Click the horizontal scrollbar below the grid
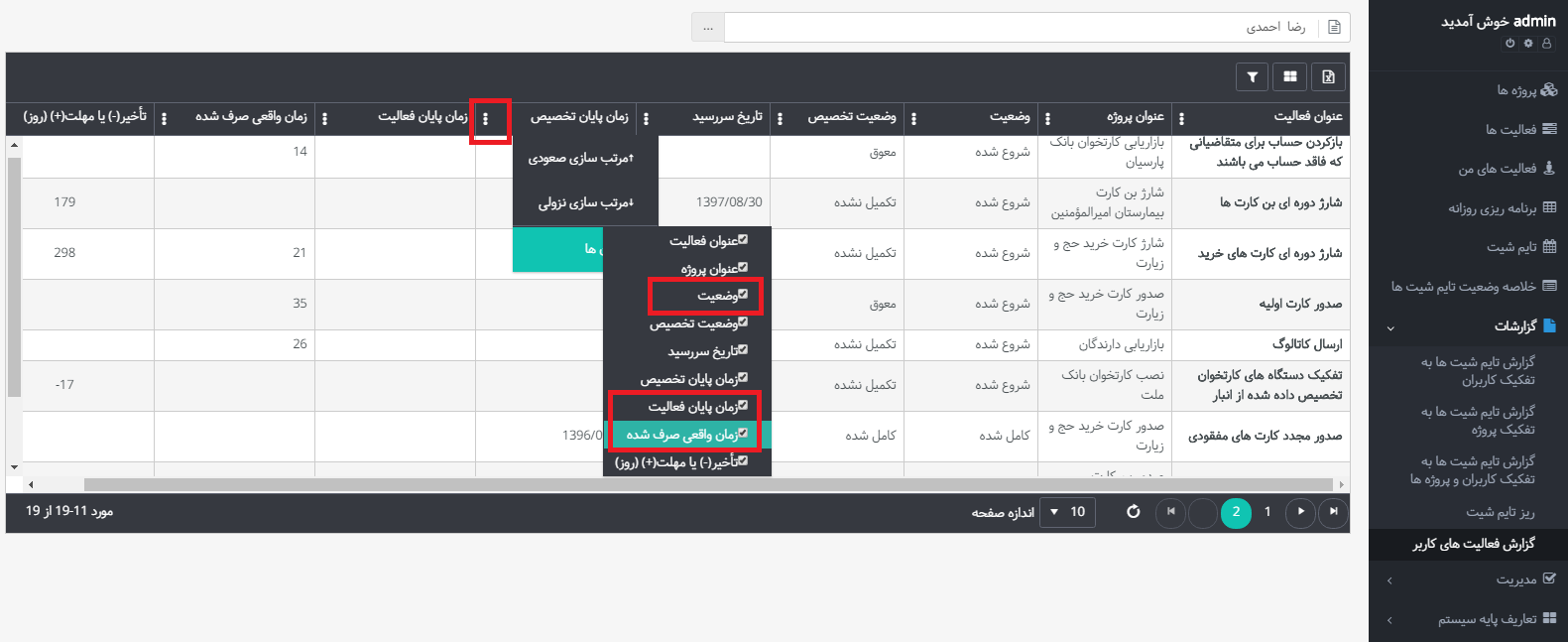Image resolution: width=1568 pixels, height=642 pixels. click(694, 485)
